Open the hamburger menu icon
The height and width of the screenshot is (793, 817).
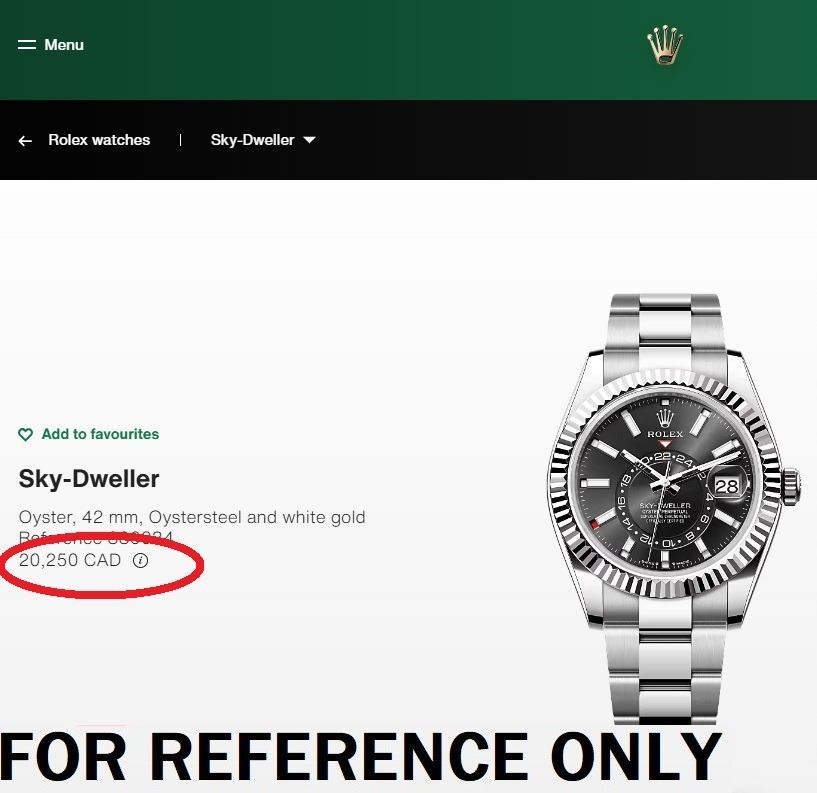(27, 45)
